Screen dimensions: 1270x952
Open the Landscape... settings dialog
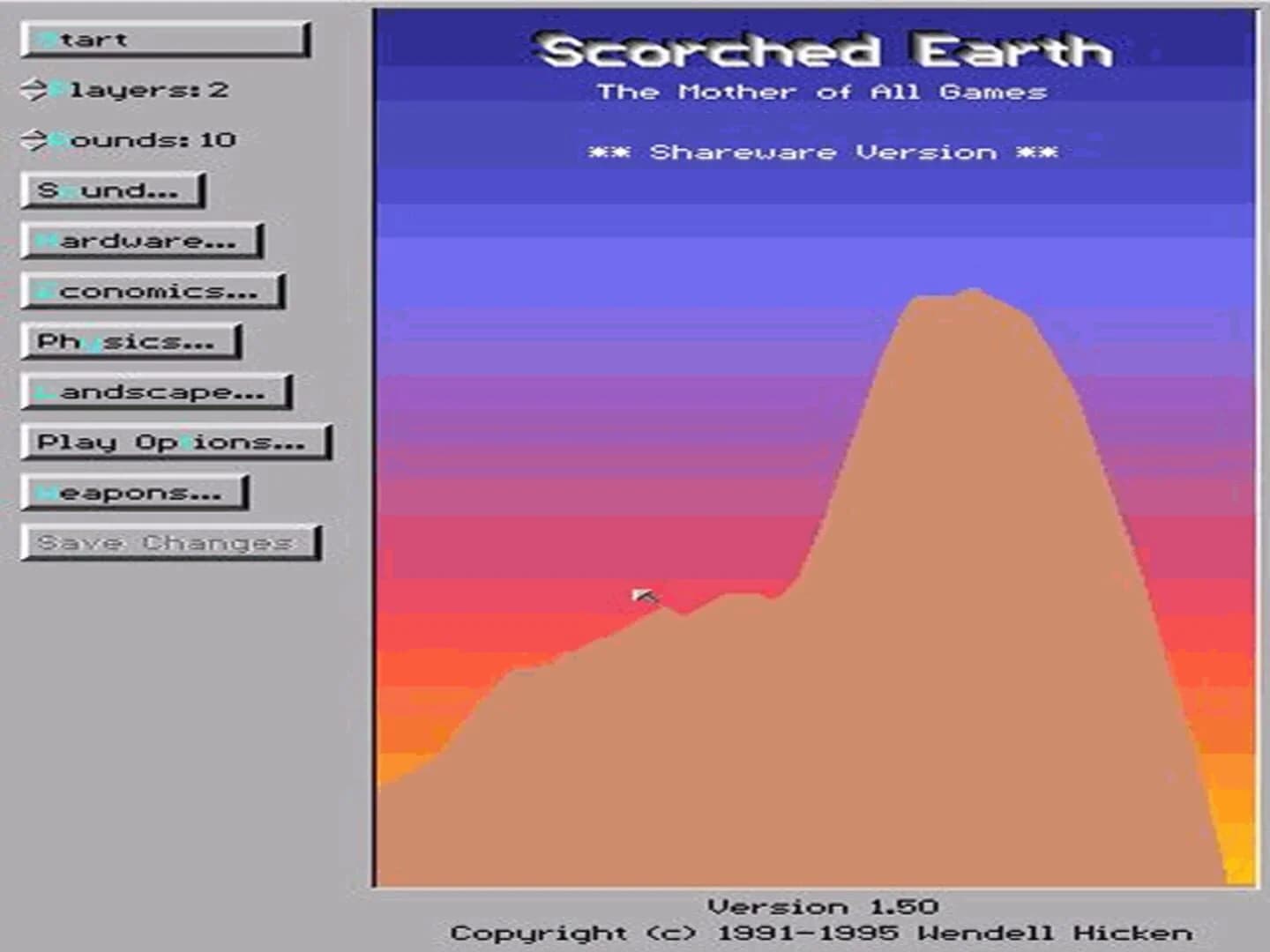pos(154,392)
